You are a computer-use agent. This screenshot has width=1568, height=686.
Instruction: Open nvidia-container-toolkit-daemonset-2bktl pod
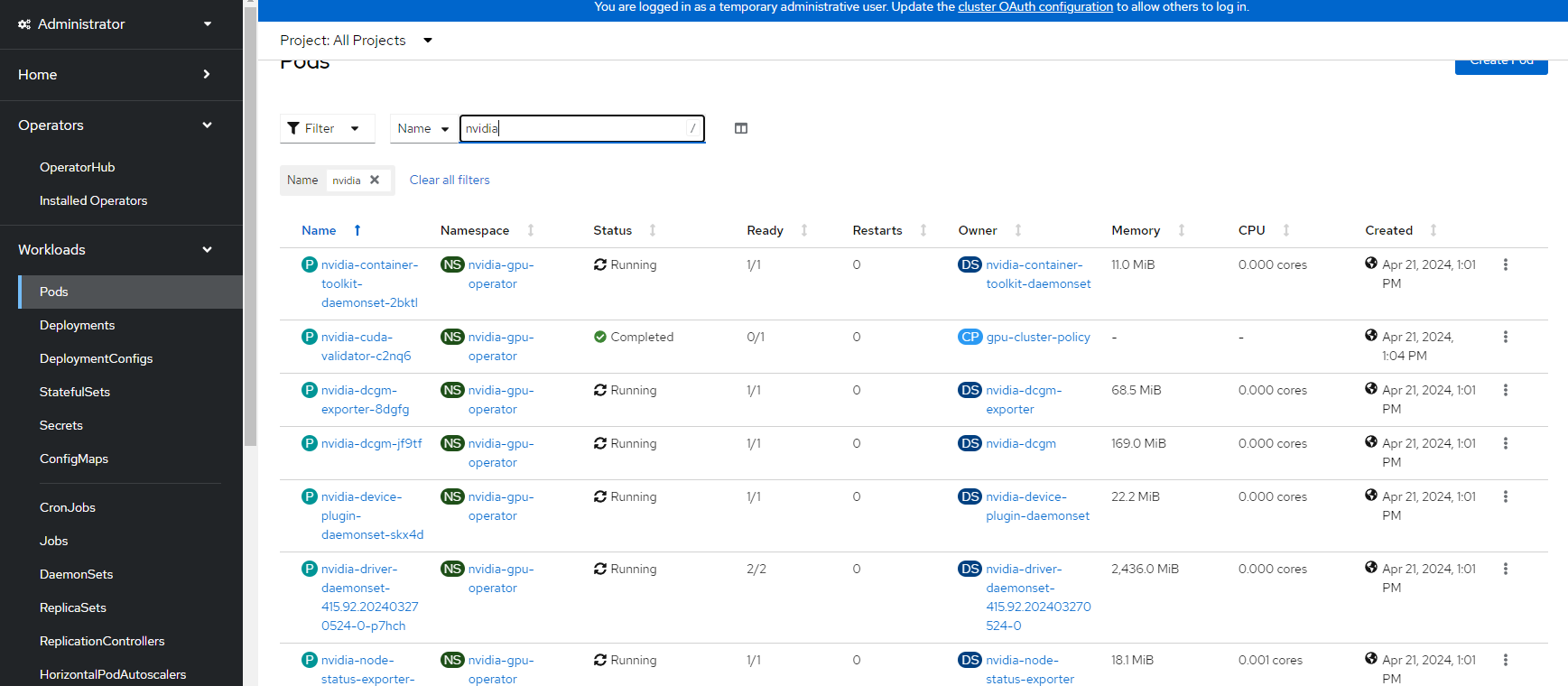pos(370,283)
